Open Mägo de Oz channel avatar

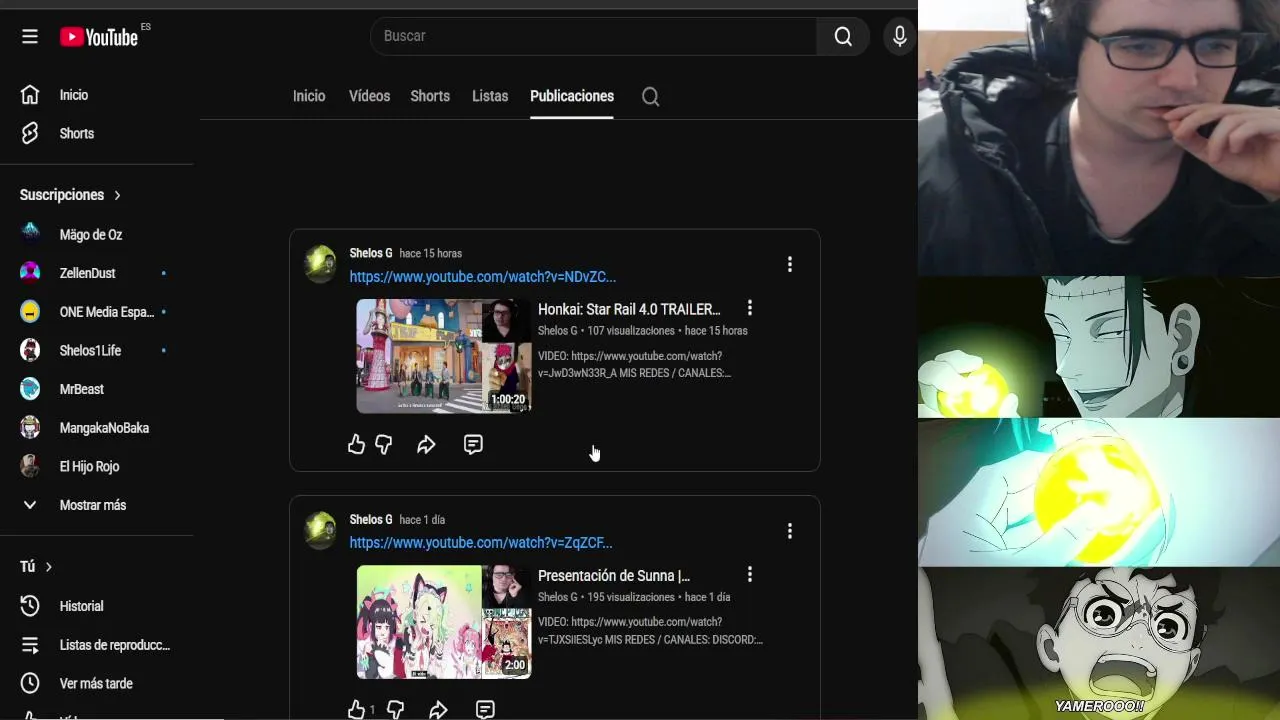tap(30, 234)
